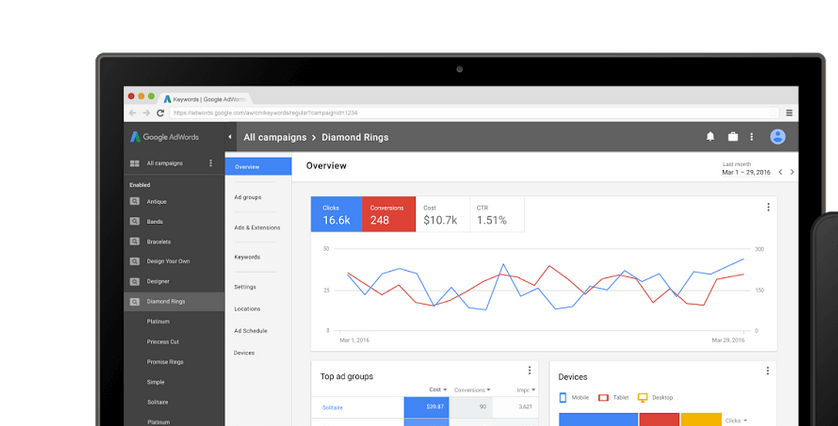The height and width of the screenshot is (426, 838).
Task: Click the browser forward arrow
Action: (x=146, y=113)
